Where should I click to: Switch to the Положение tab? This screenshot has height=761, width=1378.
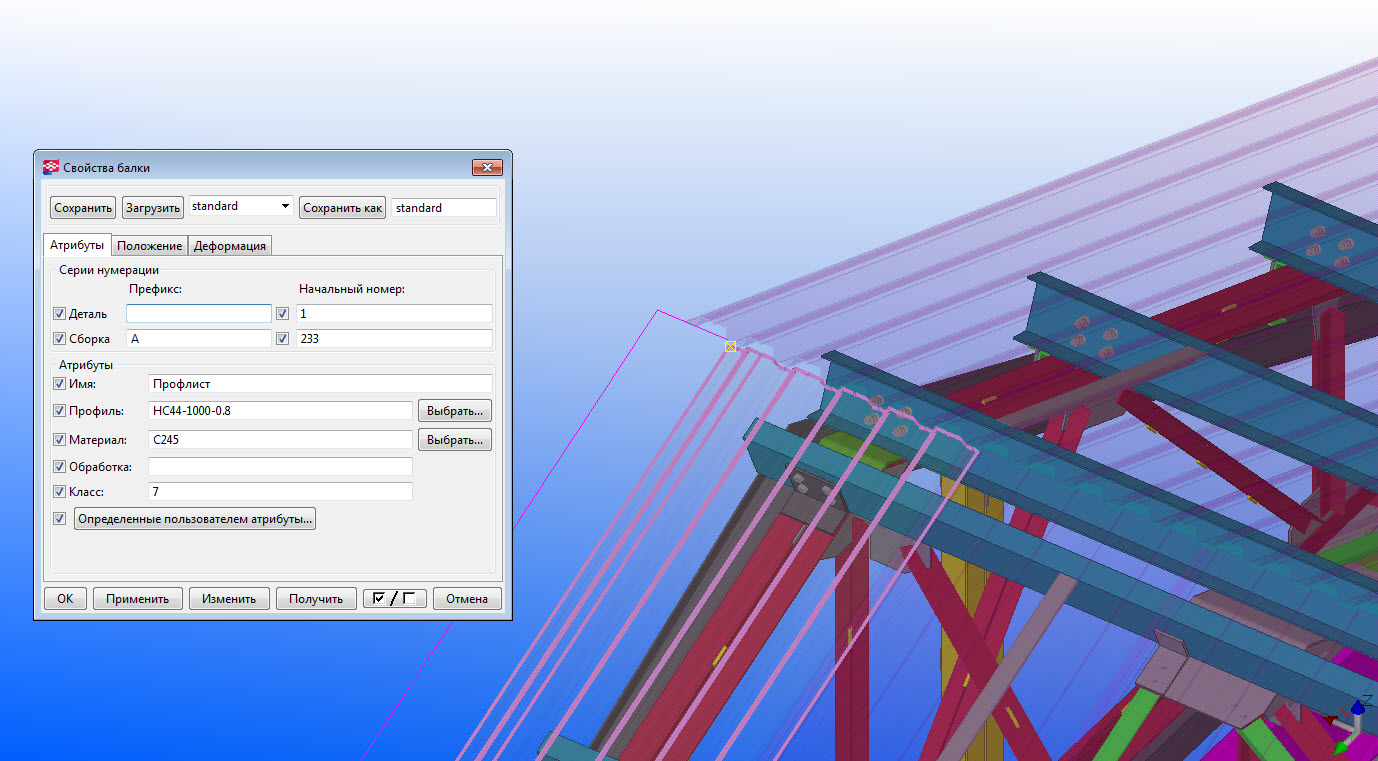point(149,246)
